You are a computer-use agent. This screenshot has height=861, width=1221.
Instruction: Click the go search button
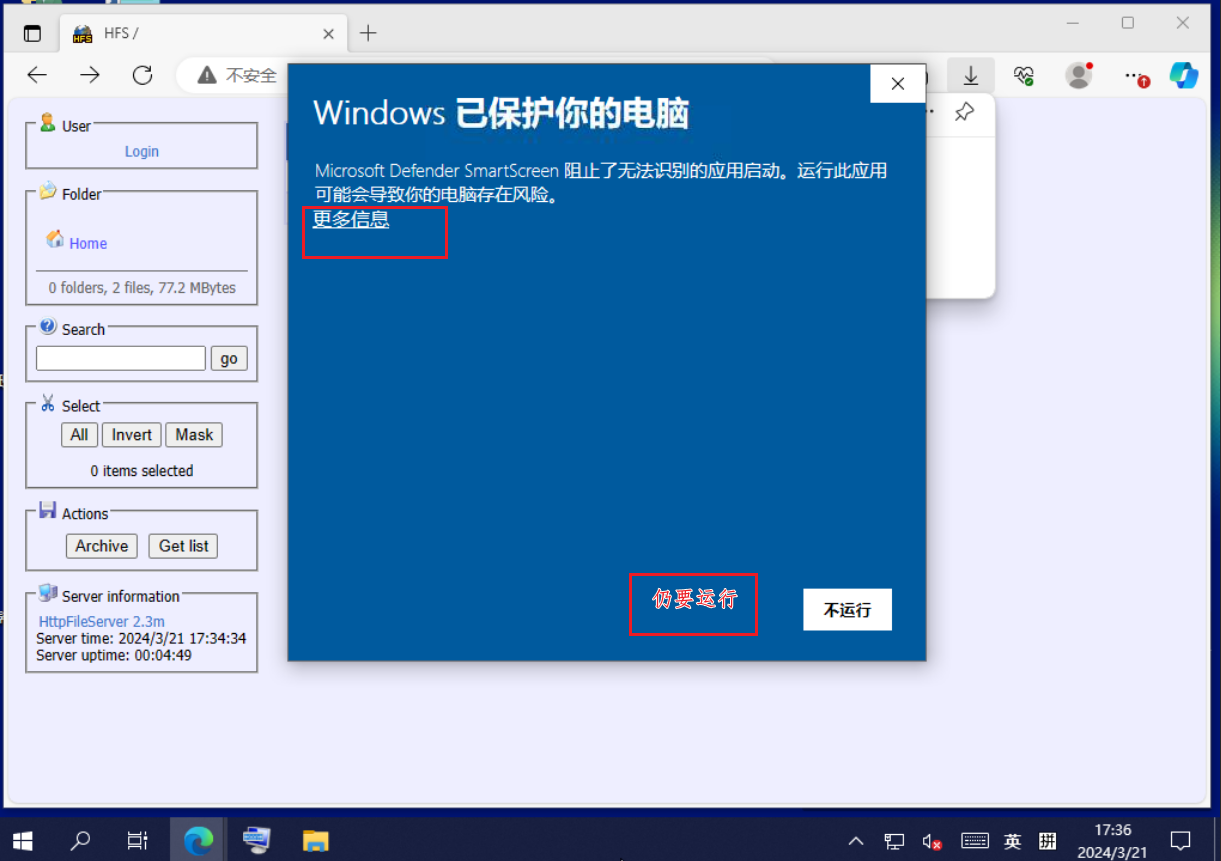[229, 358]
